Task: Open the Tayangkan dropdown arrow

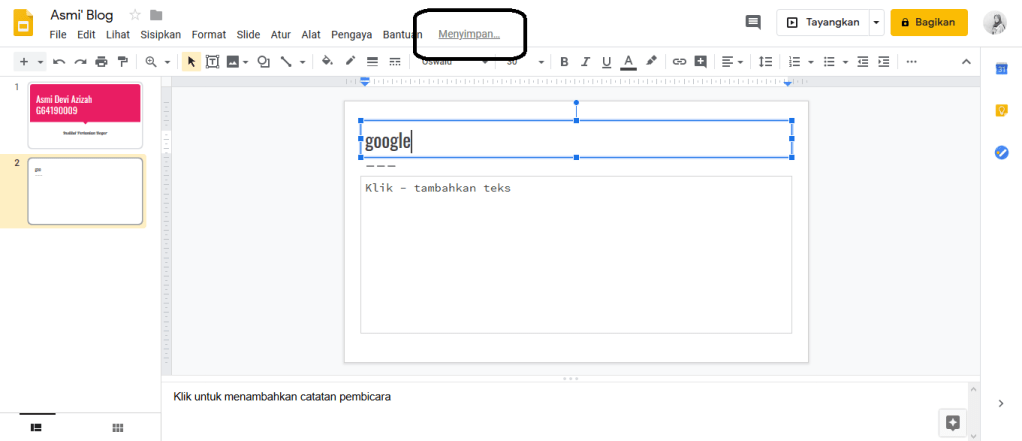Action: (x=877, y=22)
